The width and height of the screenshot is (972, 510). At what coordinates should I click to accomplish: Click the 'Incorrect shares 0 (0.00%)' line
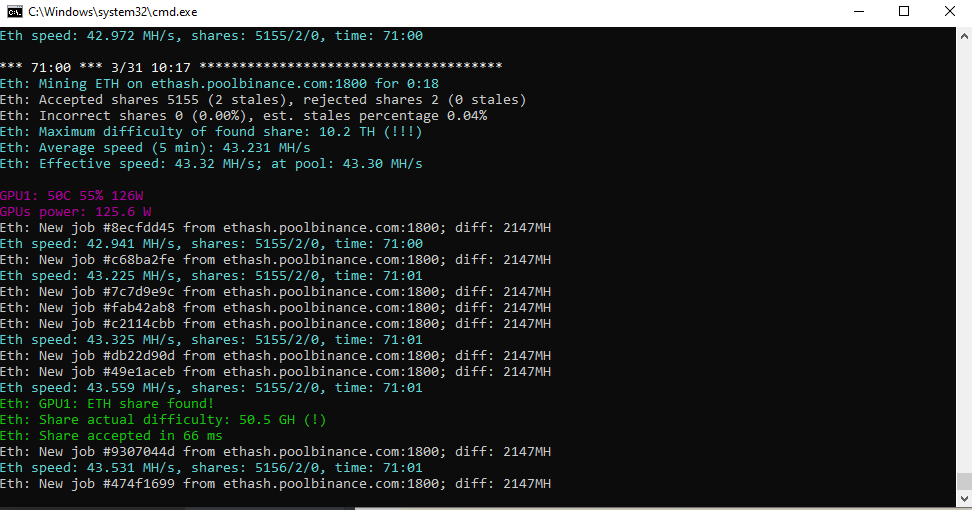[x=244, y=116]
